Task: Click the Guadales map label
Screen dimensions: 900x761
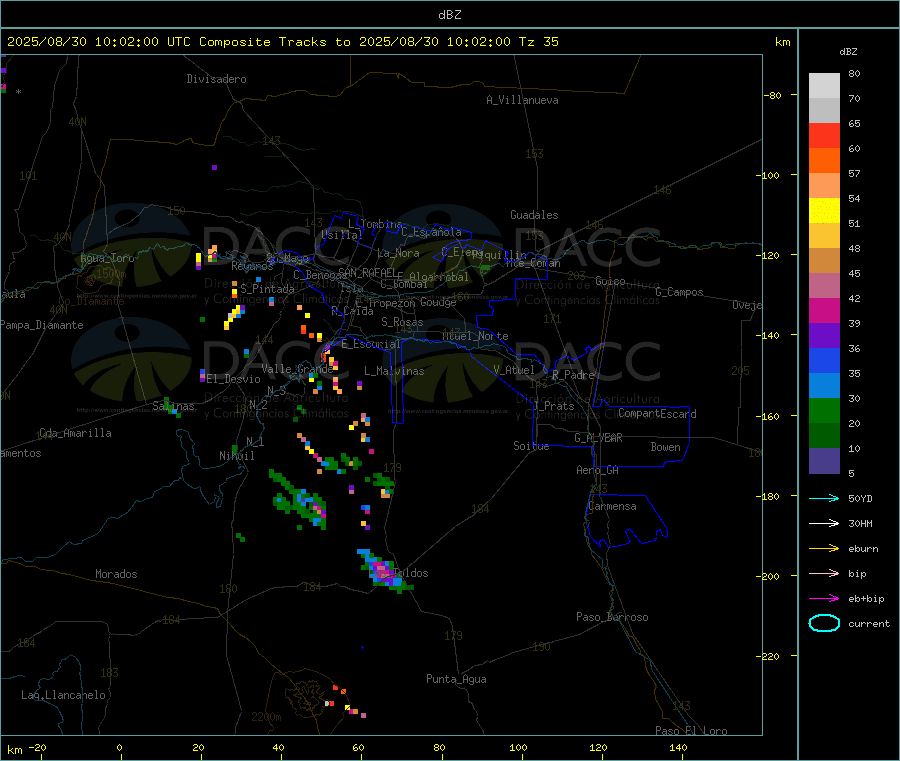Action: coord(534,215)
